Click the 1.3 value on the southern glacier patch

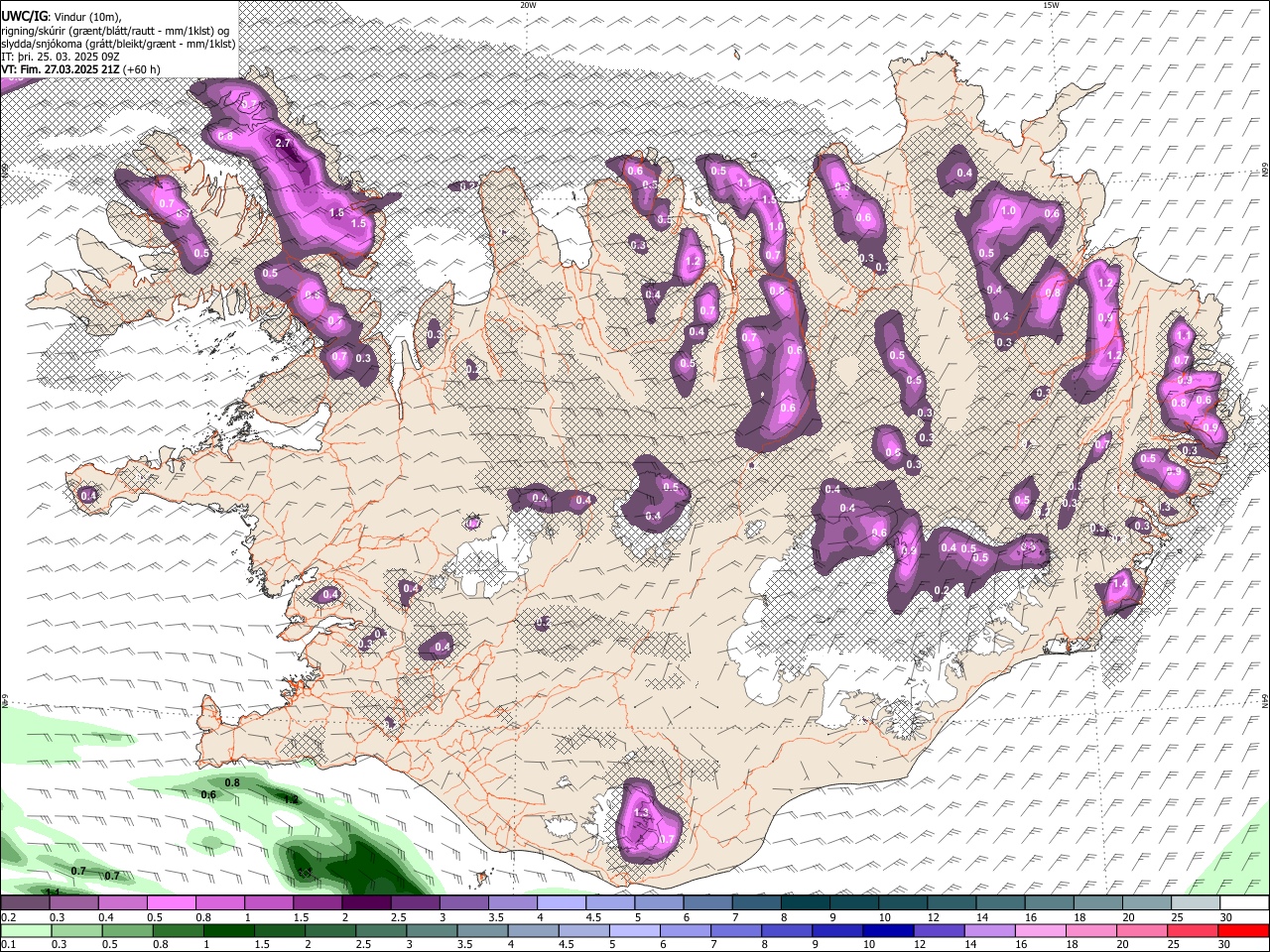click(x=641, y=813)
